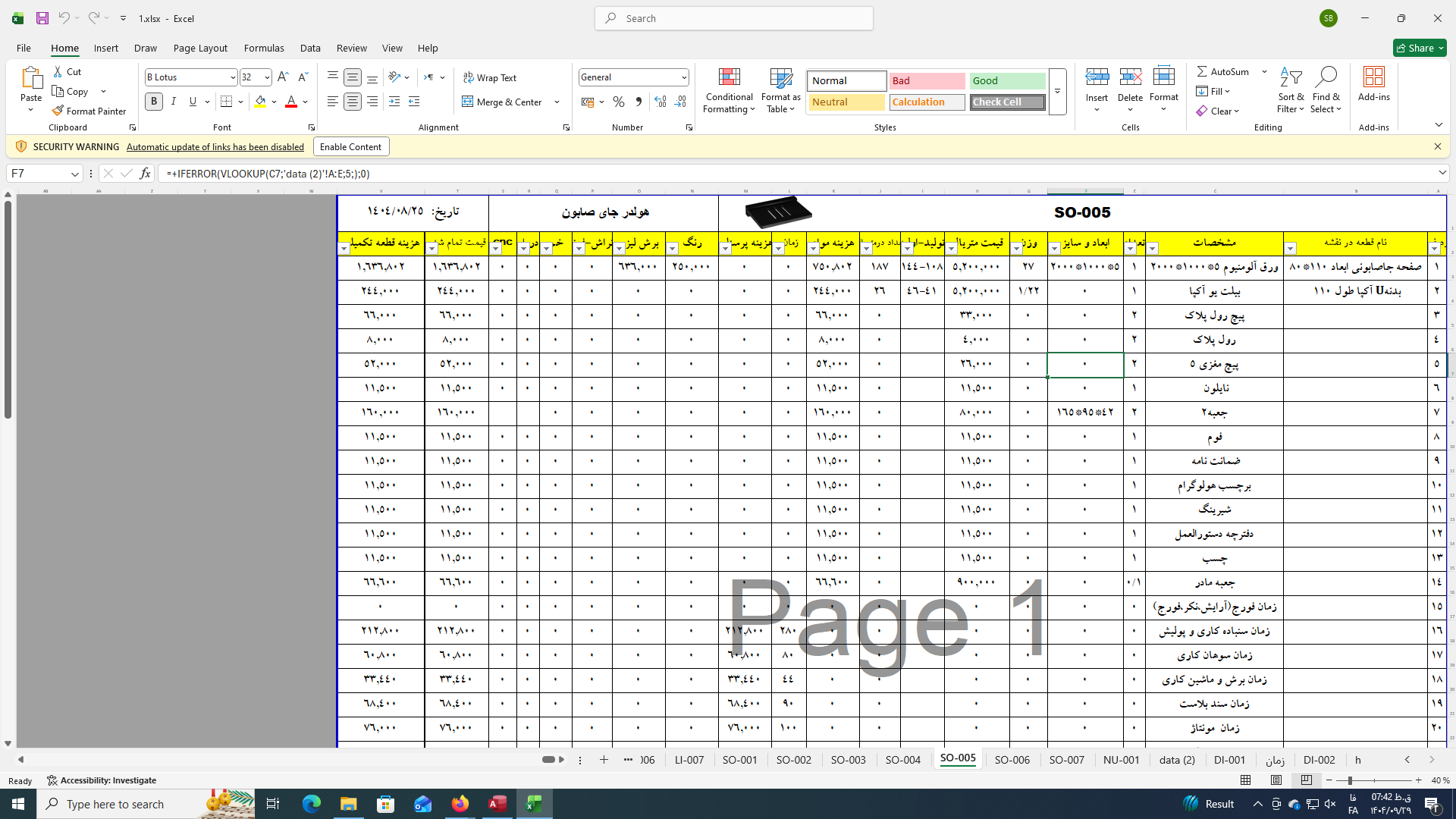
Task: Expand the General number format dropdown
Action: pos(683,77)
